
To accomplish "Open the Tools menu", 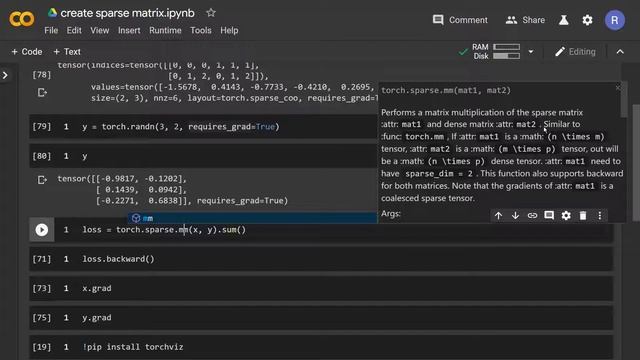I will coord(201,31).
